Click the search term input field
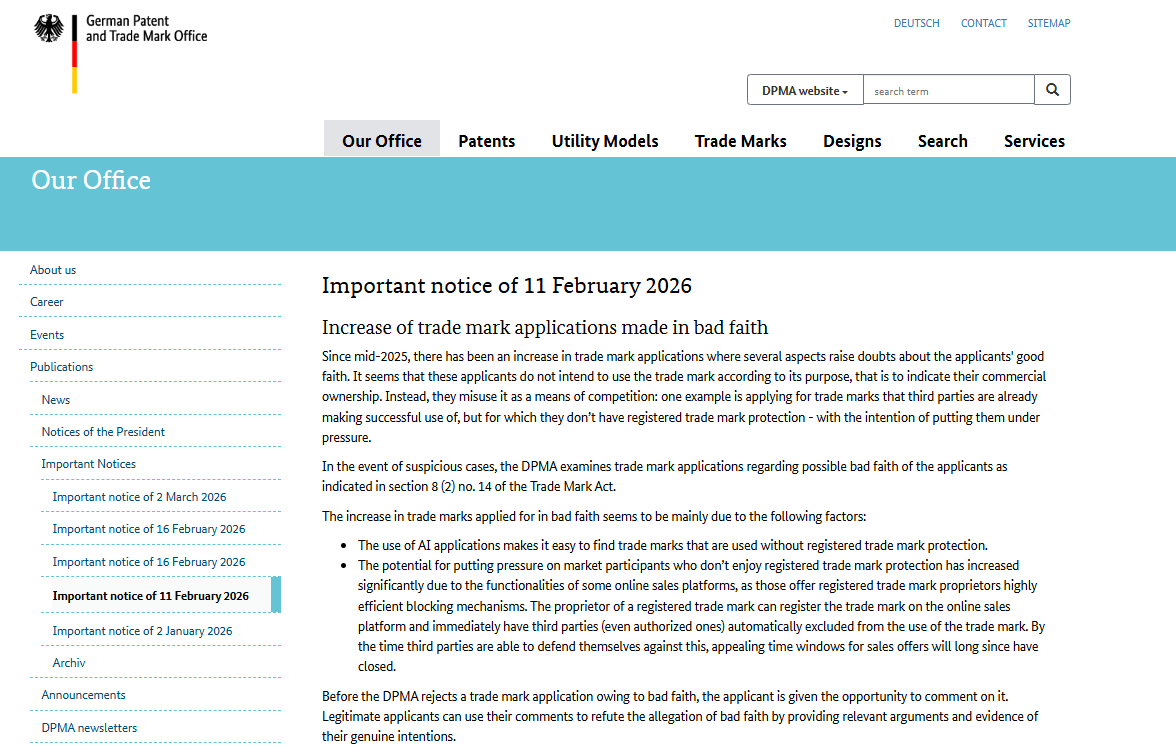The image size is (1176, 750). point(949,90)
